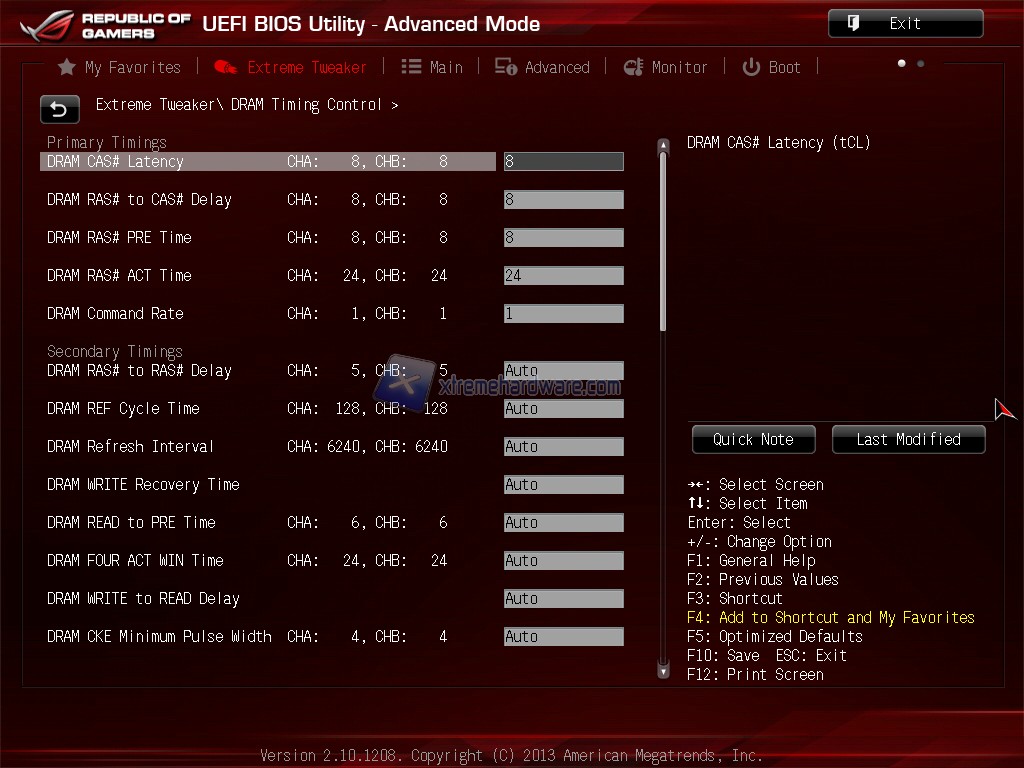Click the Monitor gauge icon
This screenshot has height=768, width=1024.
[x=633, y=67]
